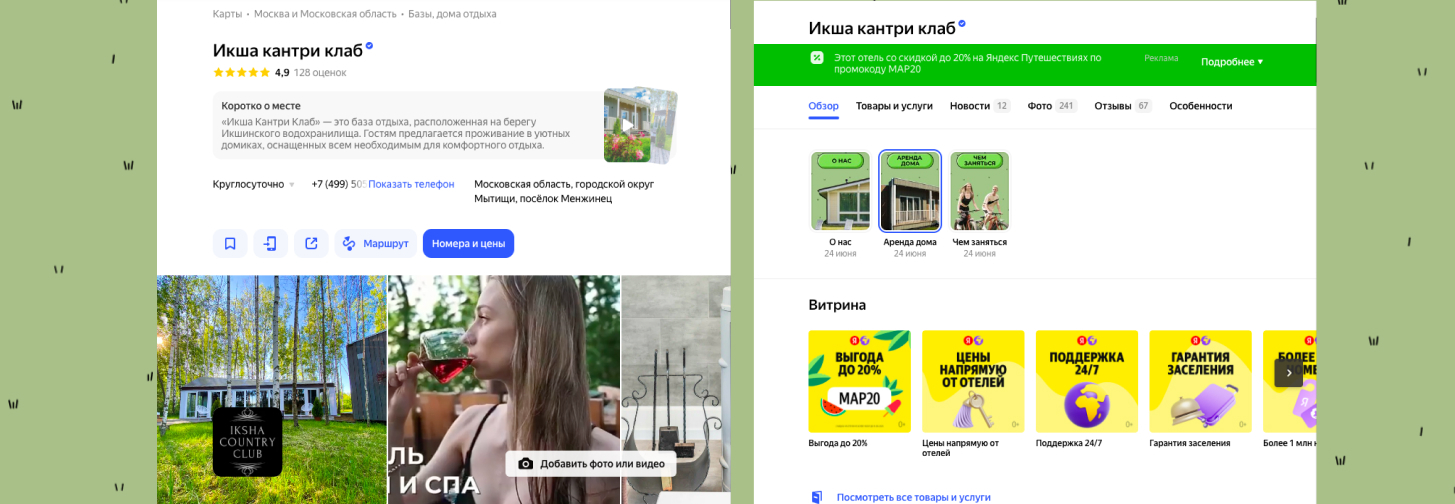Open the Выгода до 20% showcase card
This screenshot has width=1455, height=504.
(x=859, y=381)
